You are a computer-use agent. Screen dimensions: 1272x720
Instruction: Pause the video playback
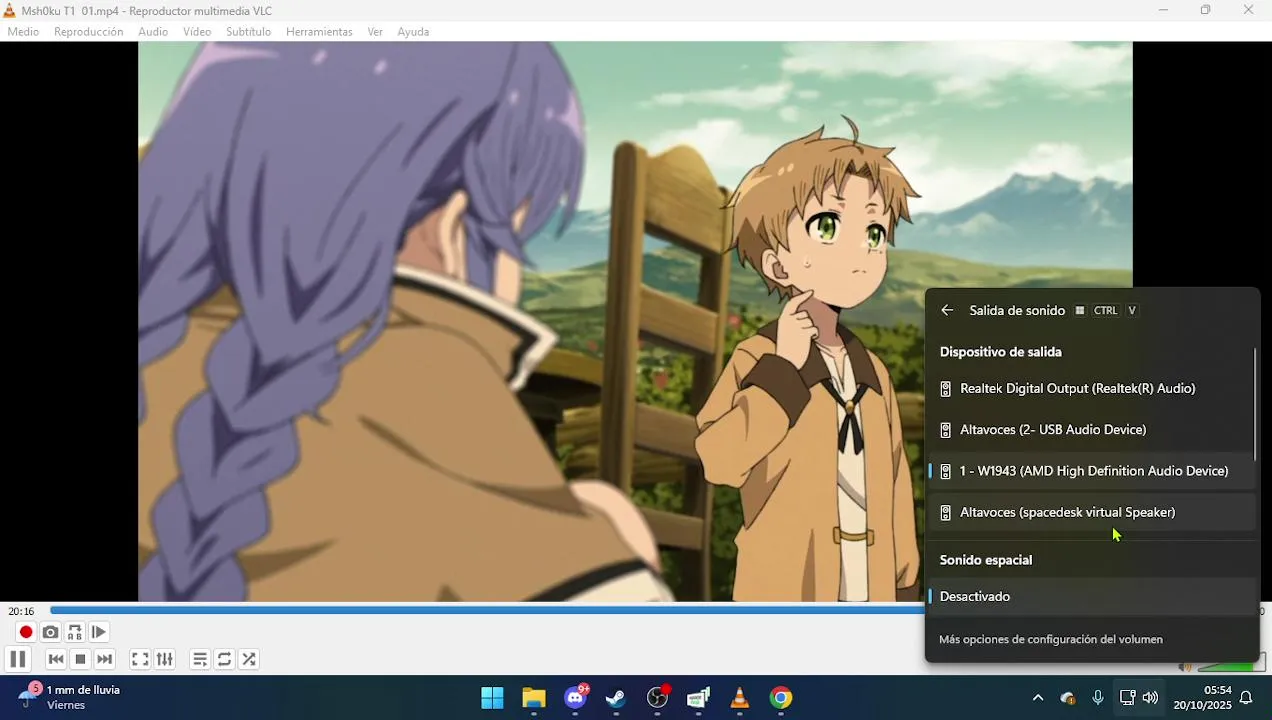point(17,659)
